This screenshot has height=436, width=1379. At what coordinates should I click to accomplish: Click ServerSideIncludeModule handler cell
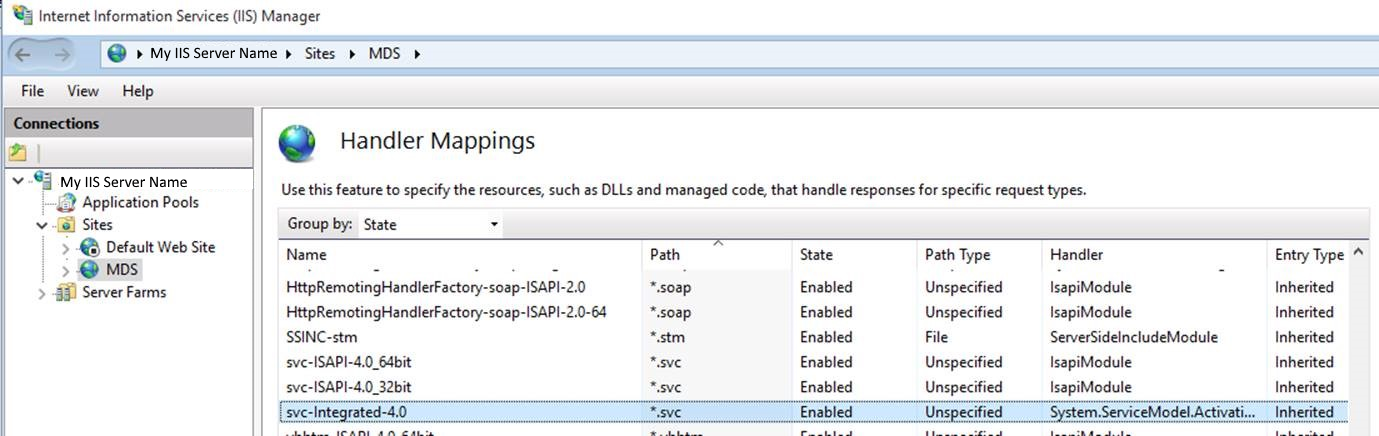1134,337
